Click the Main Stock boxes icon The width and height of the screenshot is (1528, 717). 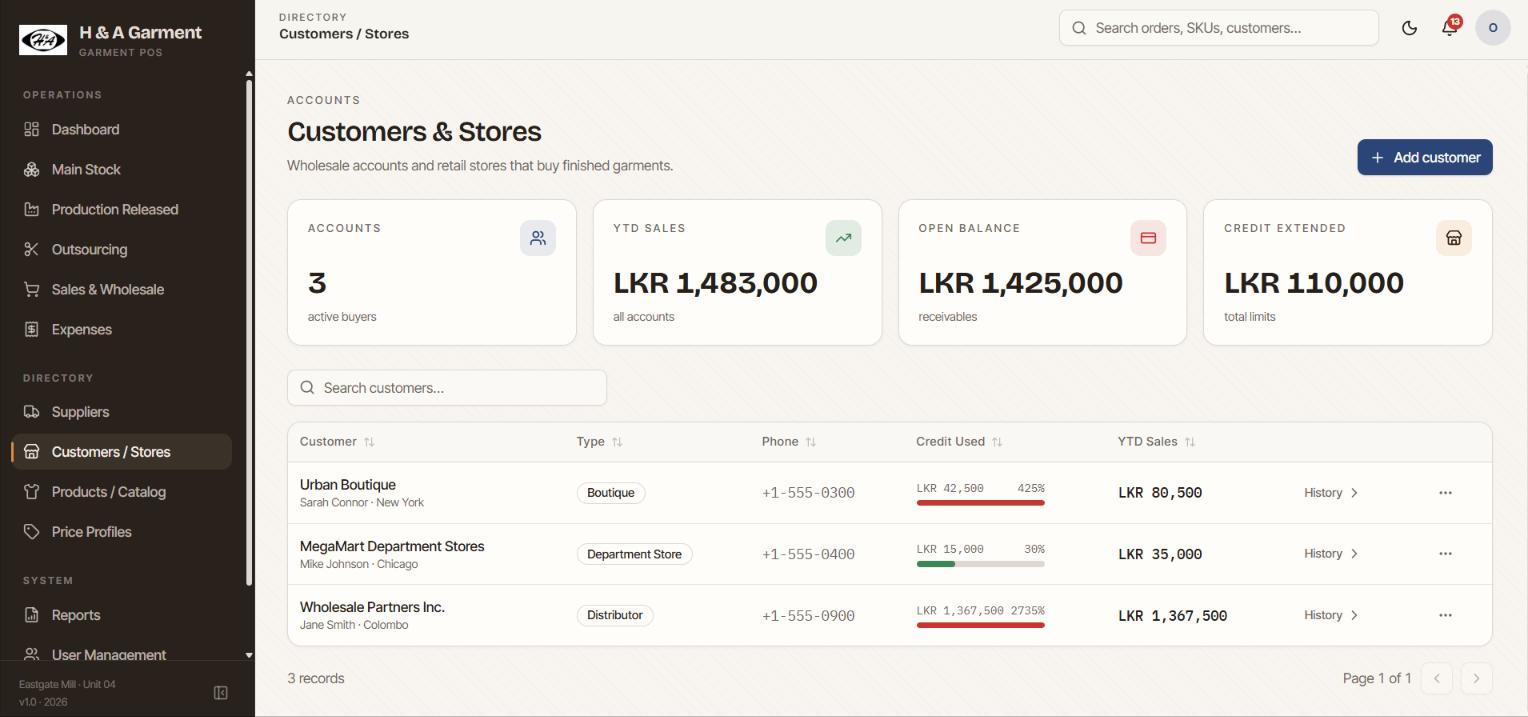[31, 169]
